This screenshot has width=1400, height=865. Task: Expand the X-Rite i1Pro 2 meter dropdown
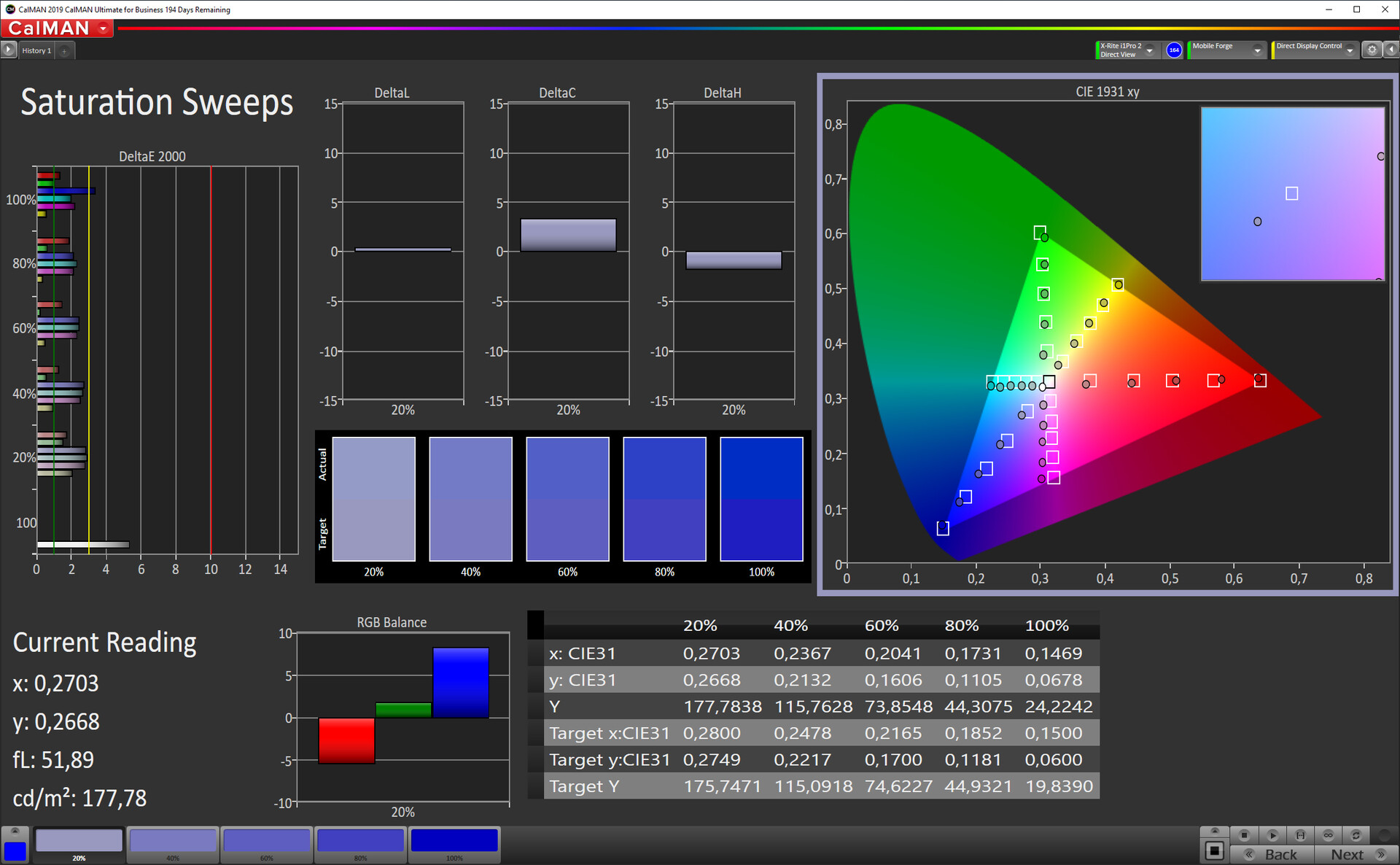(1150, 50)
